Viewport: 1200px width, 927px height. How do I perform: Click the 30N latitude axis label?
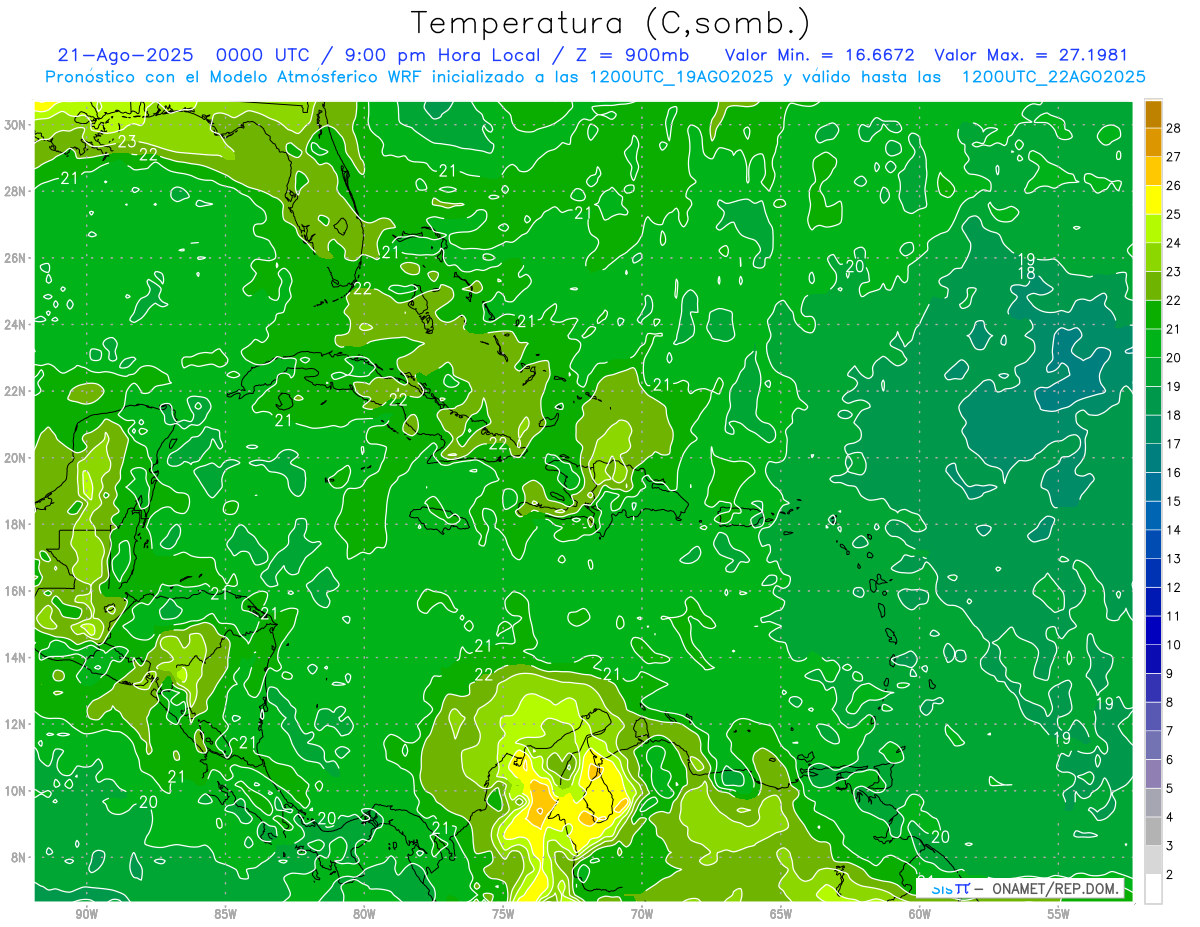[17, 124]
